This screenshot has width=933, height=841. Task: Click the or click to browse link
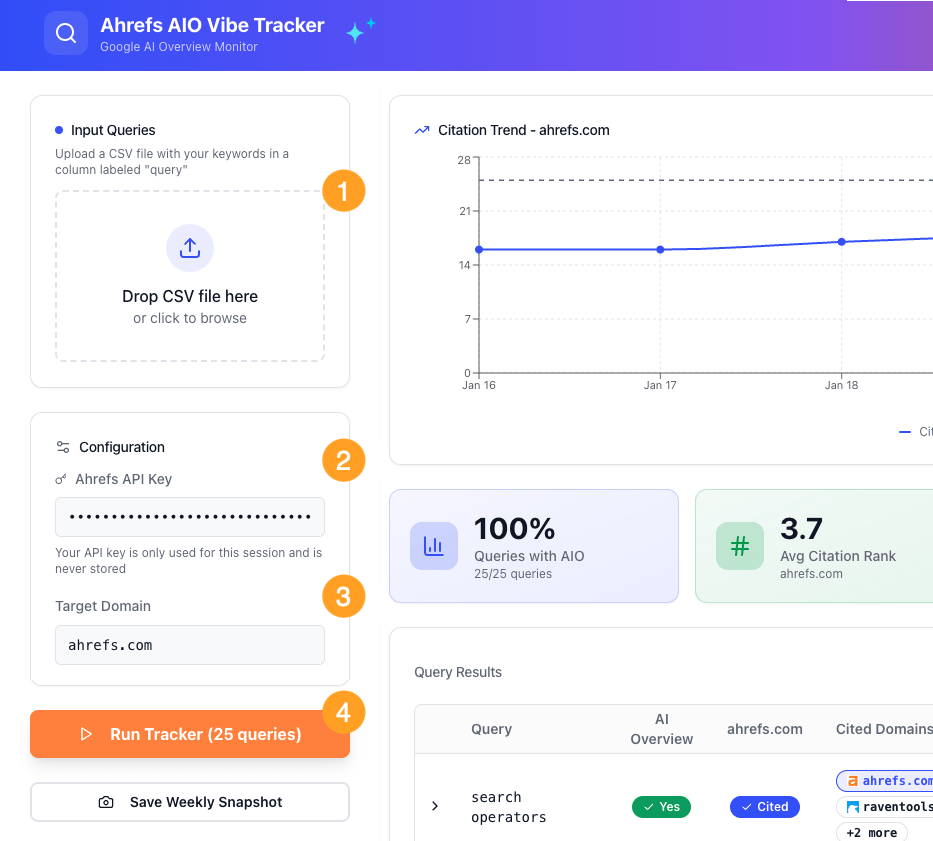[x=189, y=317]
